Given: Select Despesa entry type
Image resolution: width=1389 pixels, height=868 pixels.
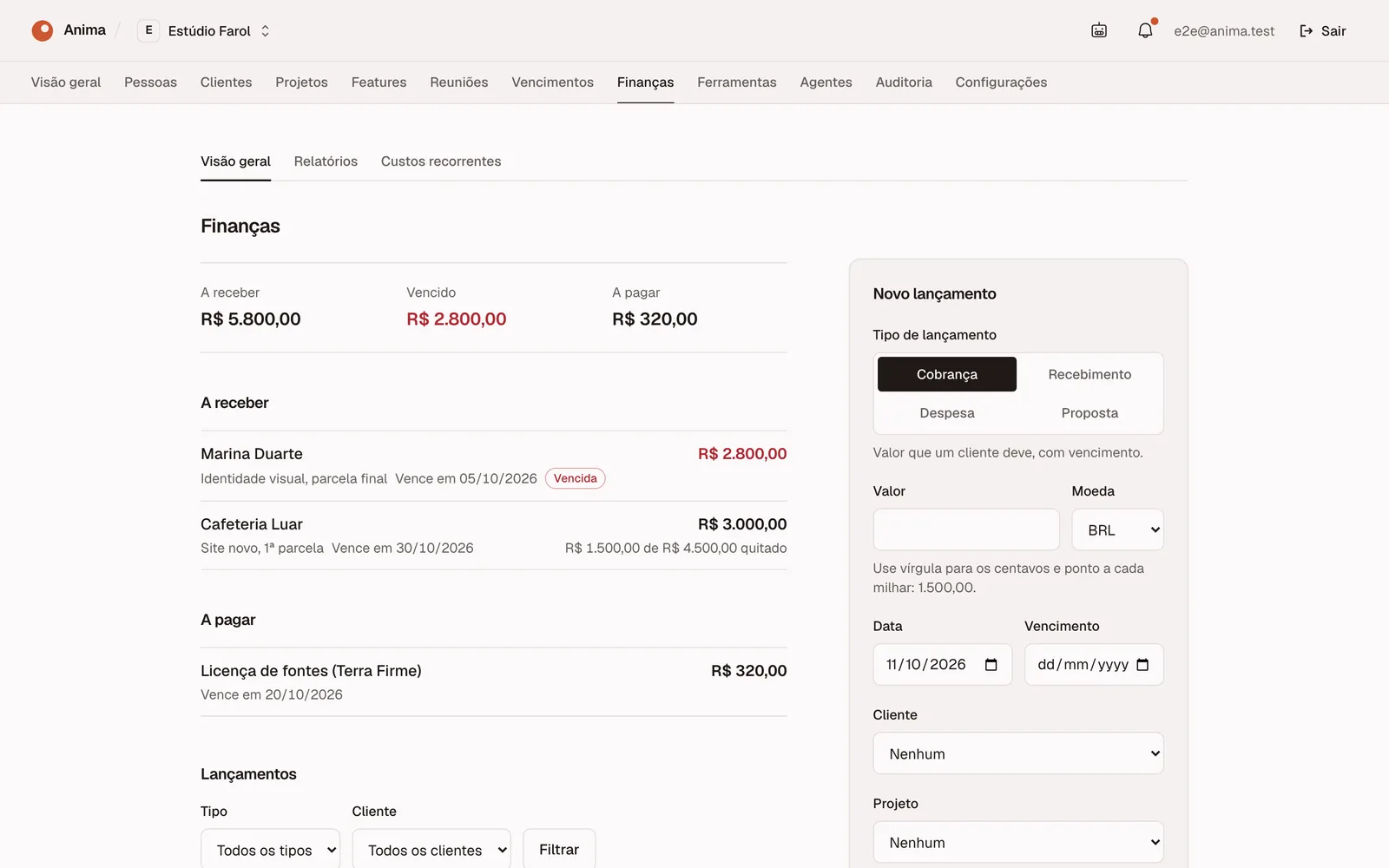Looking at the screenshot, I should point(947,413).
